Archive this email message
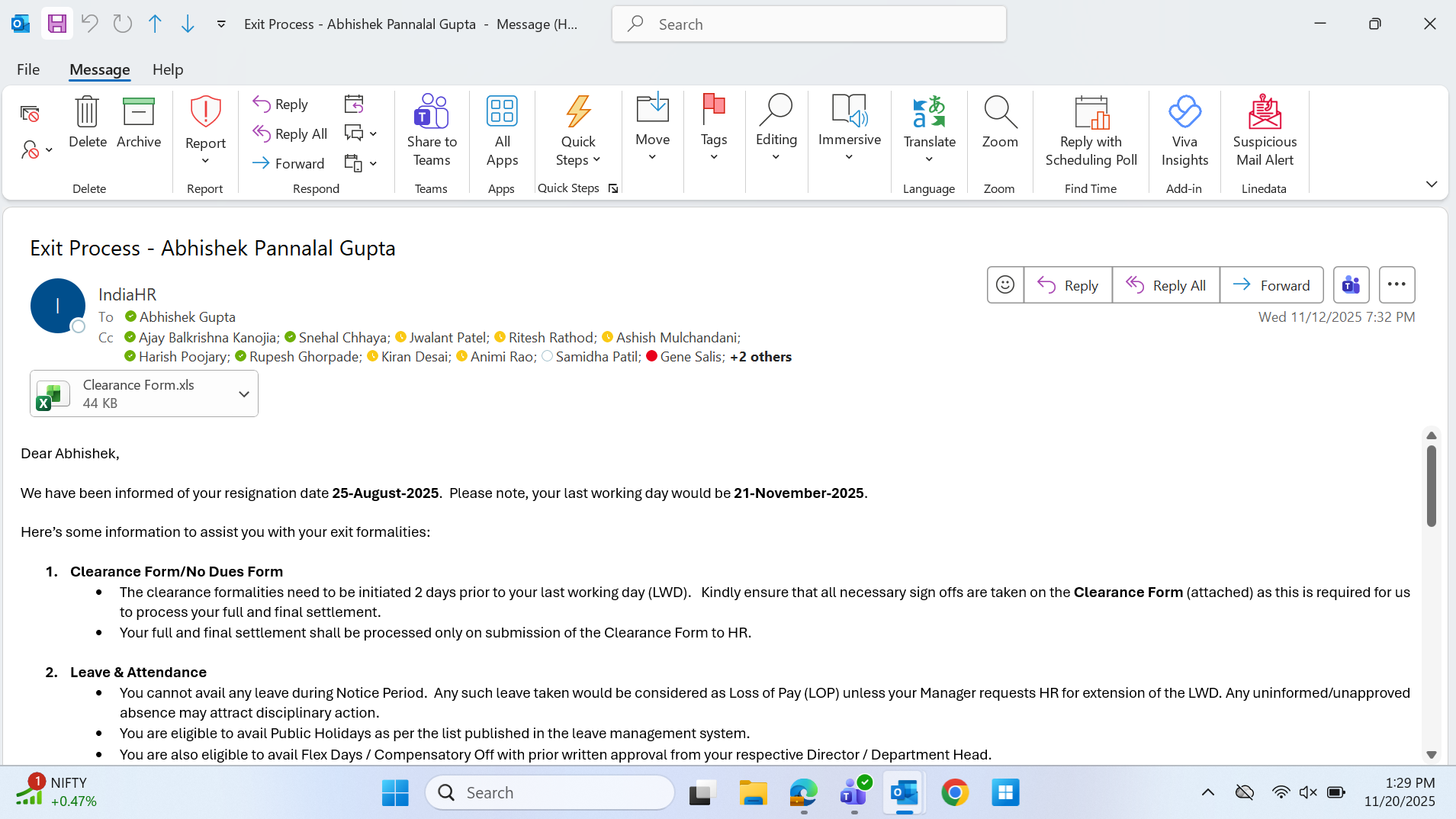 pos(138,122)
